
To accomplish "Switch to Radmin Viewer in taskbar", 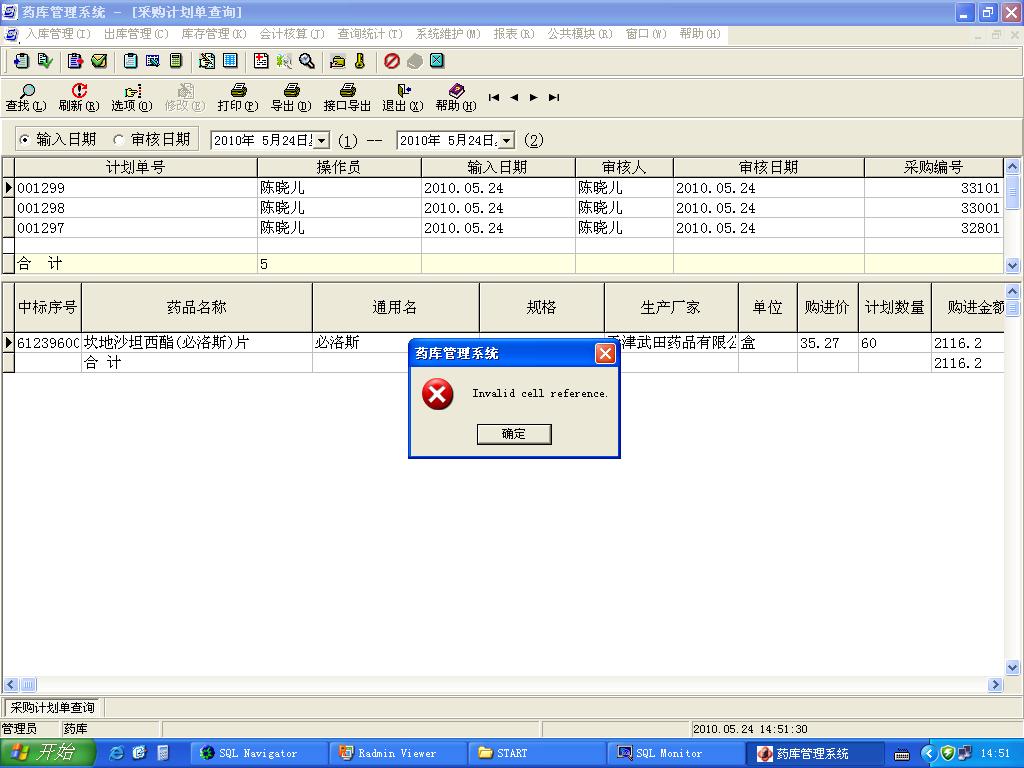I will tap(396, 753).
